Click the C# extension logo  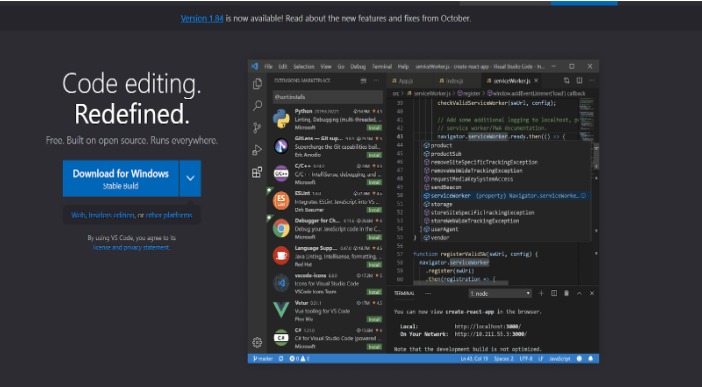pyautogui.click(x=281, y=337)
